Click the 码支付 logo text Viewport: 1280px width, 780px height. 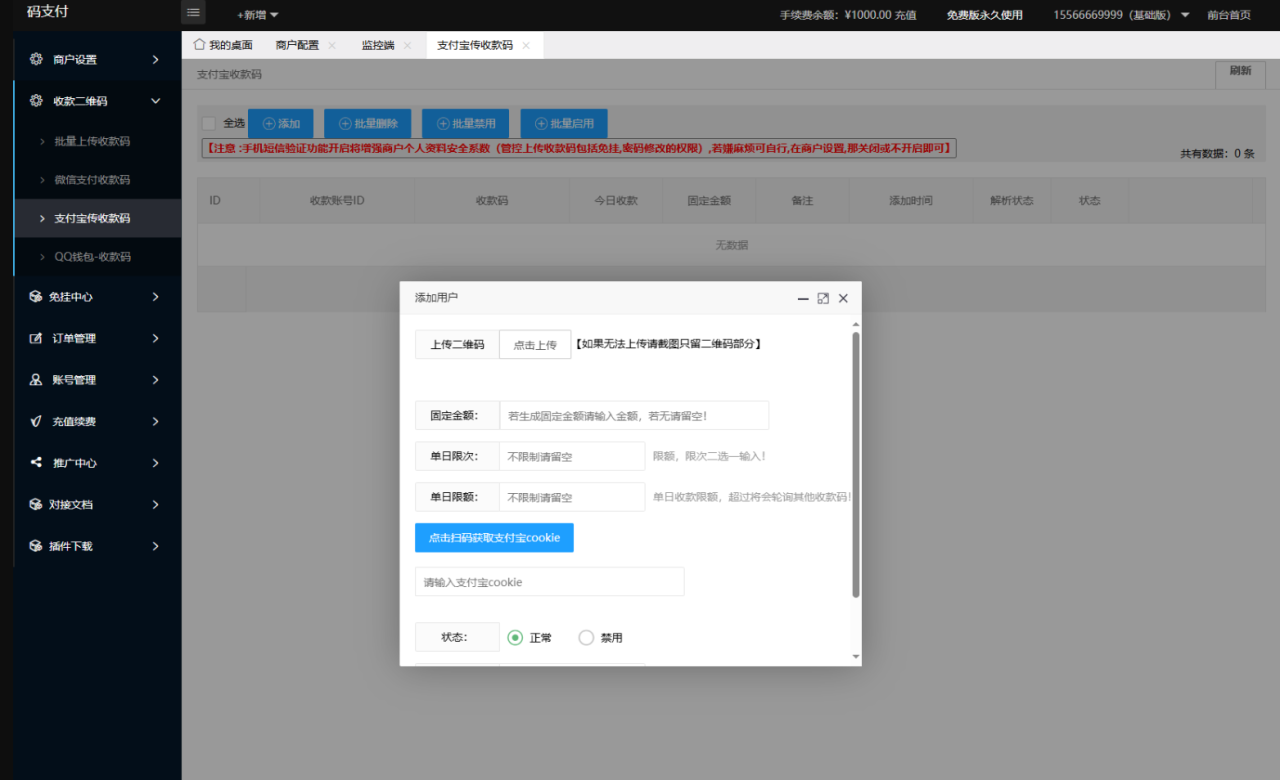pos(47,12)
